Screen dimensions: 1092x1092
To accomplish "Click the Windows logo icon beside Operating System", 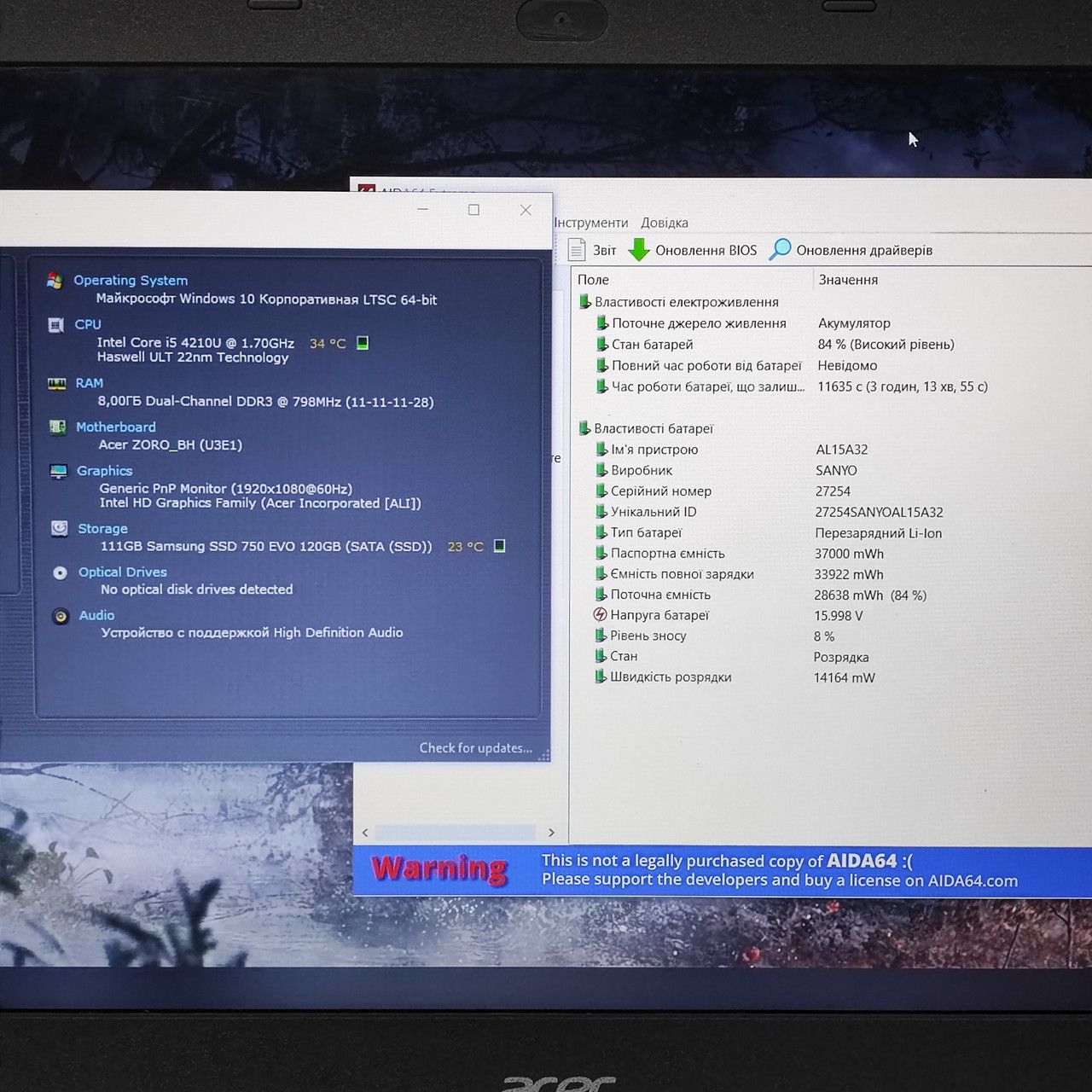I will (x=55, y=281).
